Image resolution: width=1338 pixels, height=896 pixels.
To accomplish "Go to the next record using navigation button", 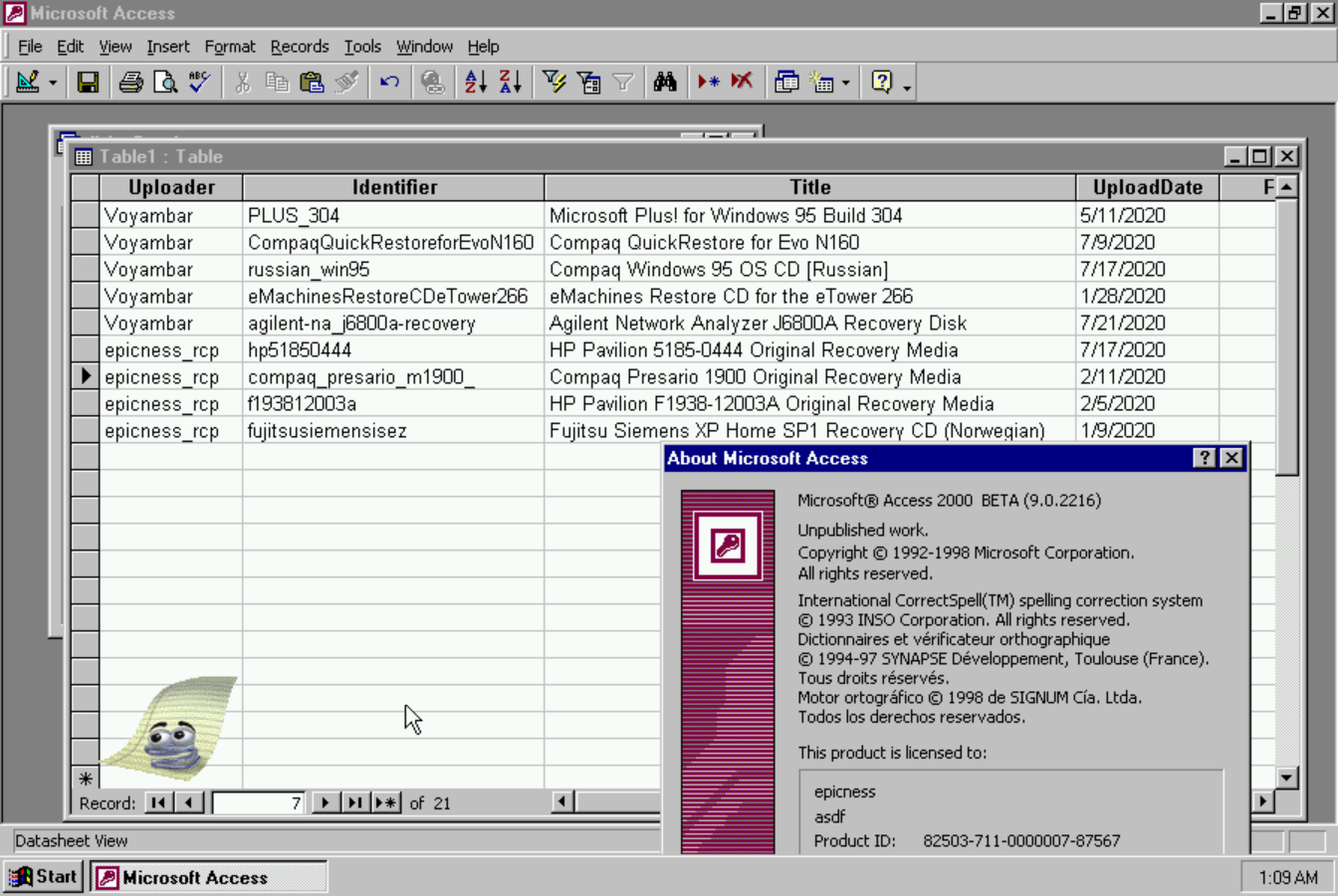I will pyautogui.click(x=325, y=802).
